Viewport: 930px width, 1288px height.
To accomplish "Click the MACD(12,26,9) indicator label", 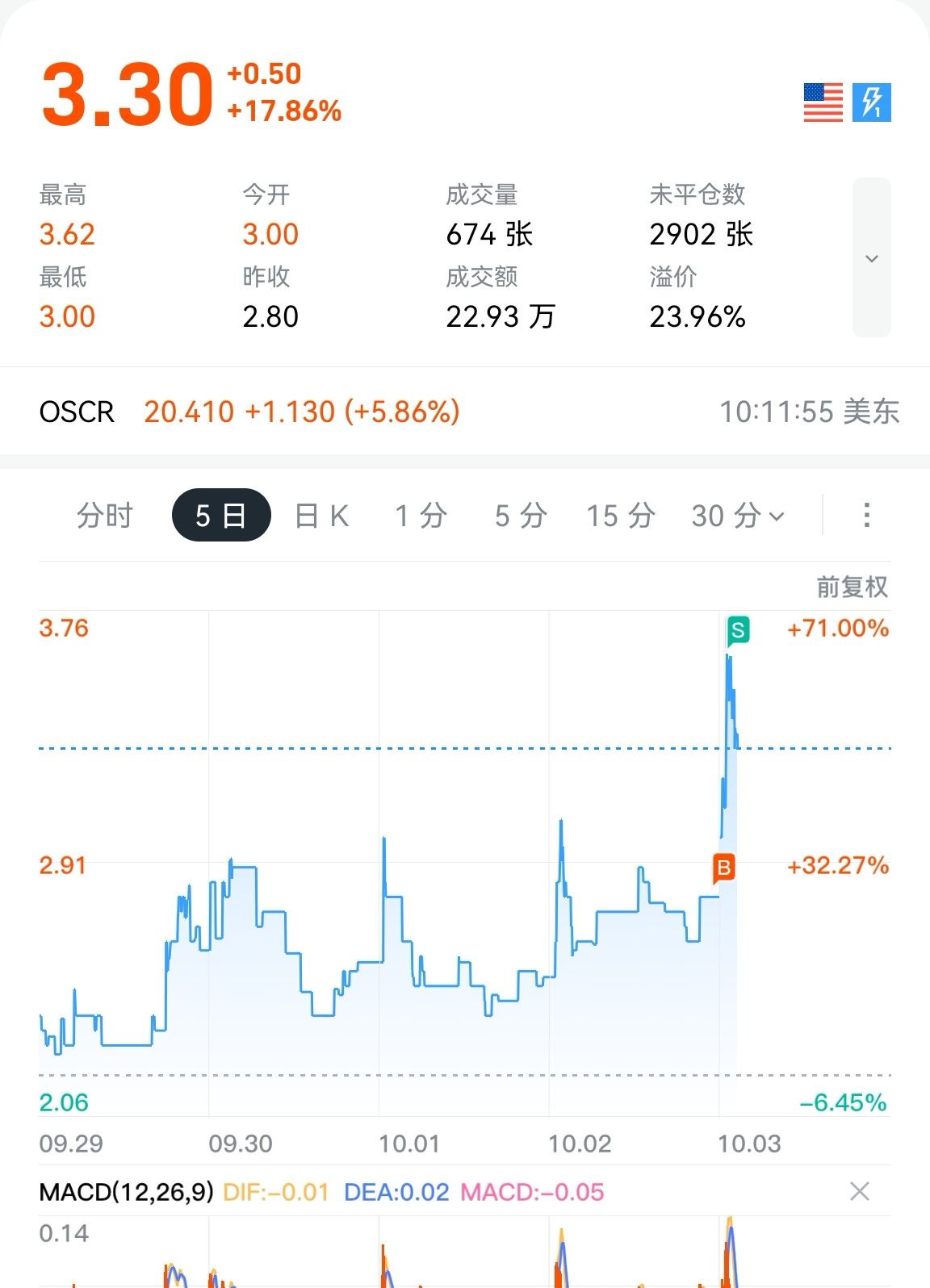I will point(126,1191).
